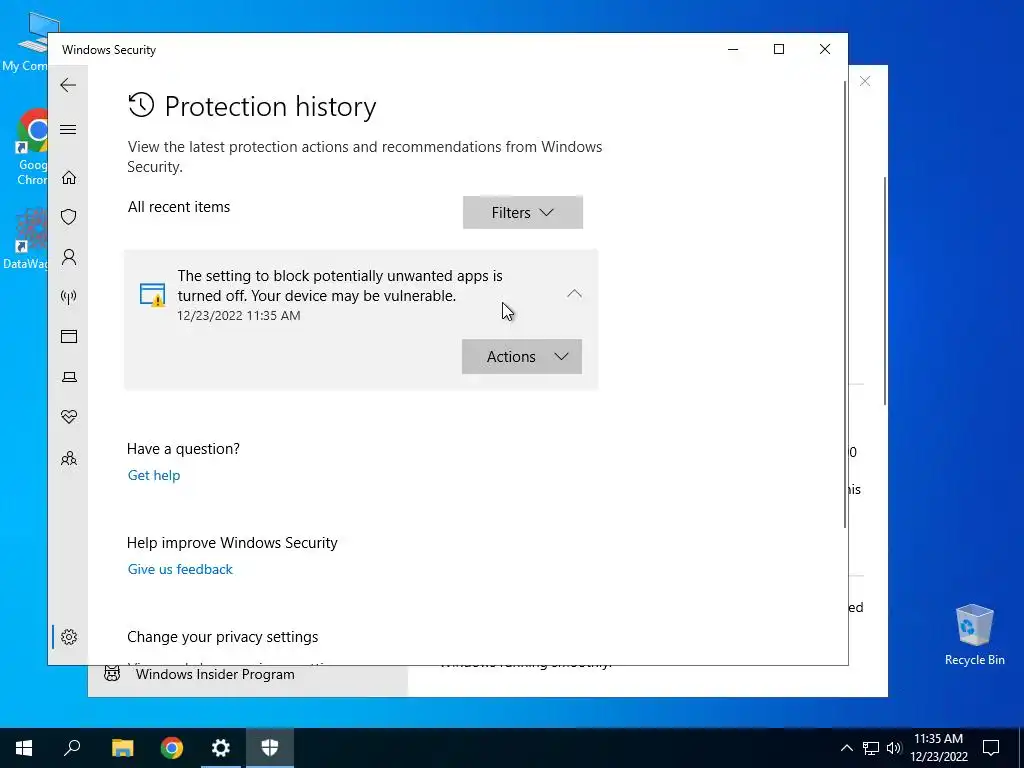Open the Home section in the sidebar
The image size is (1024, 768).
tap(69, 178)
